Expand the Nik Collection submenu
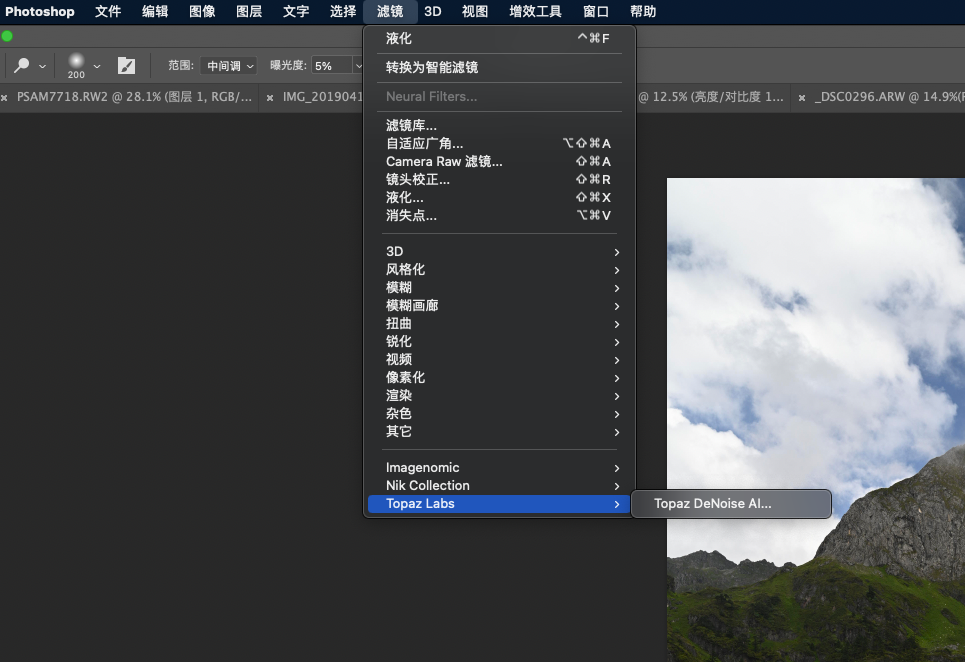This screenshot has height=662, width=965. 499,485
